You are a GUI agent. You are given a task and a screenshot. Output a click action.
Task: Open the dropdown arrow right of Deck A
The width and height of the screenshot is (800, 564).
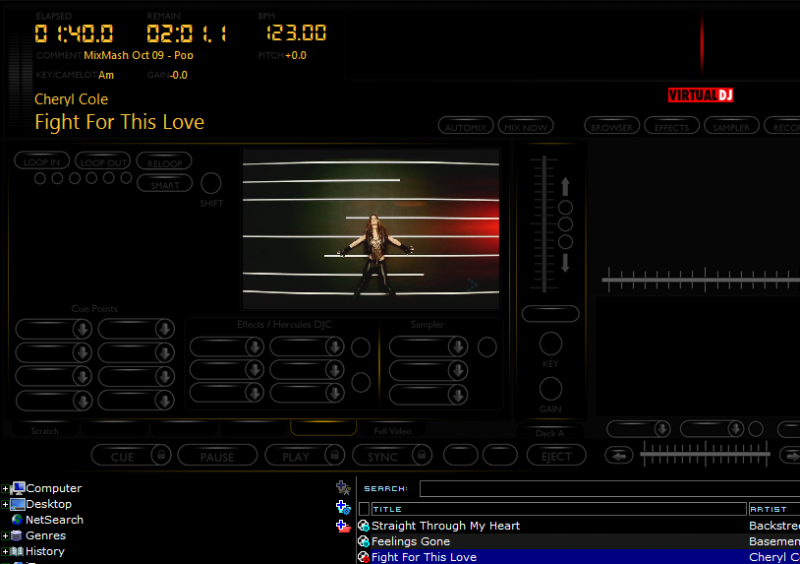pyautogui.click(x=662, y=429)
